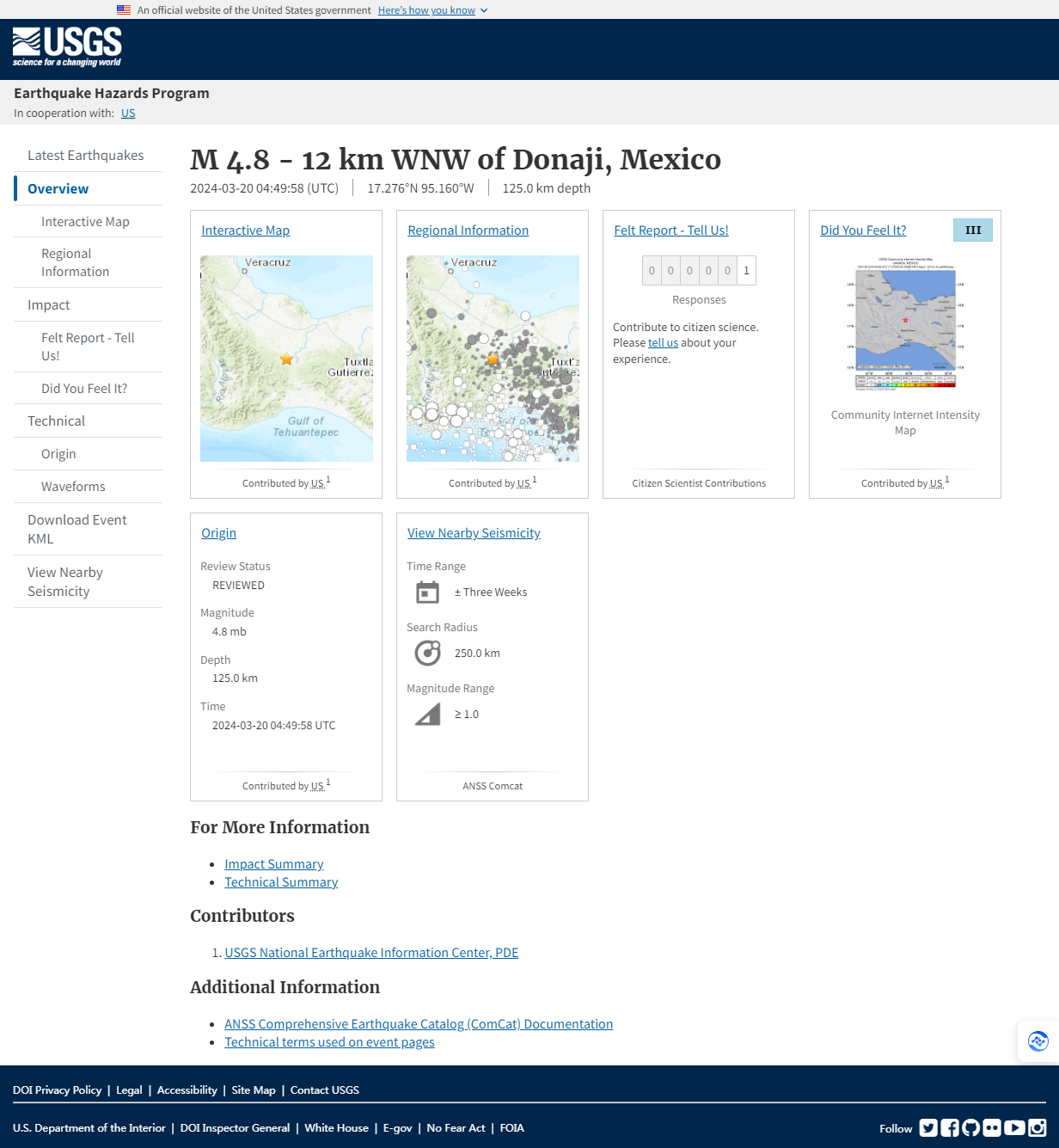Image resolution: width=1059 pixels, height=1148 pixels.
Task: Open the Interactive Map card link
Action: (x=246, y=230)
